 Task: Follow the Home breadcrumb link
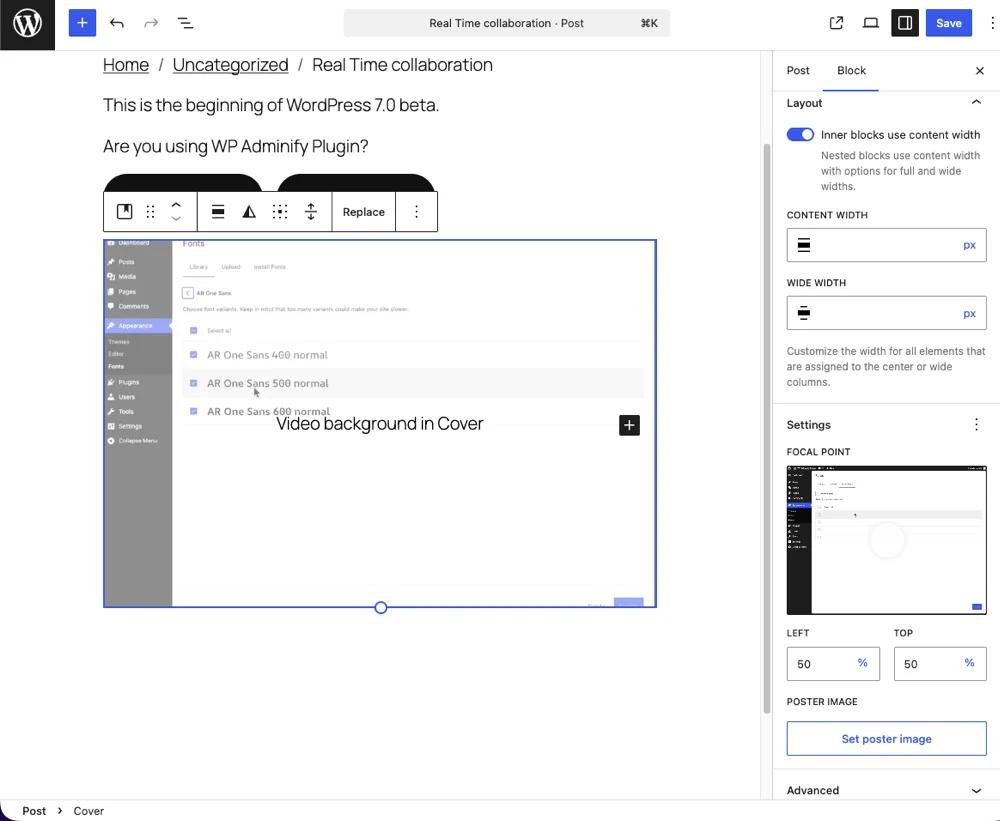(x=126, y=65)
